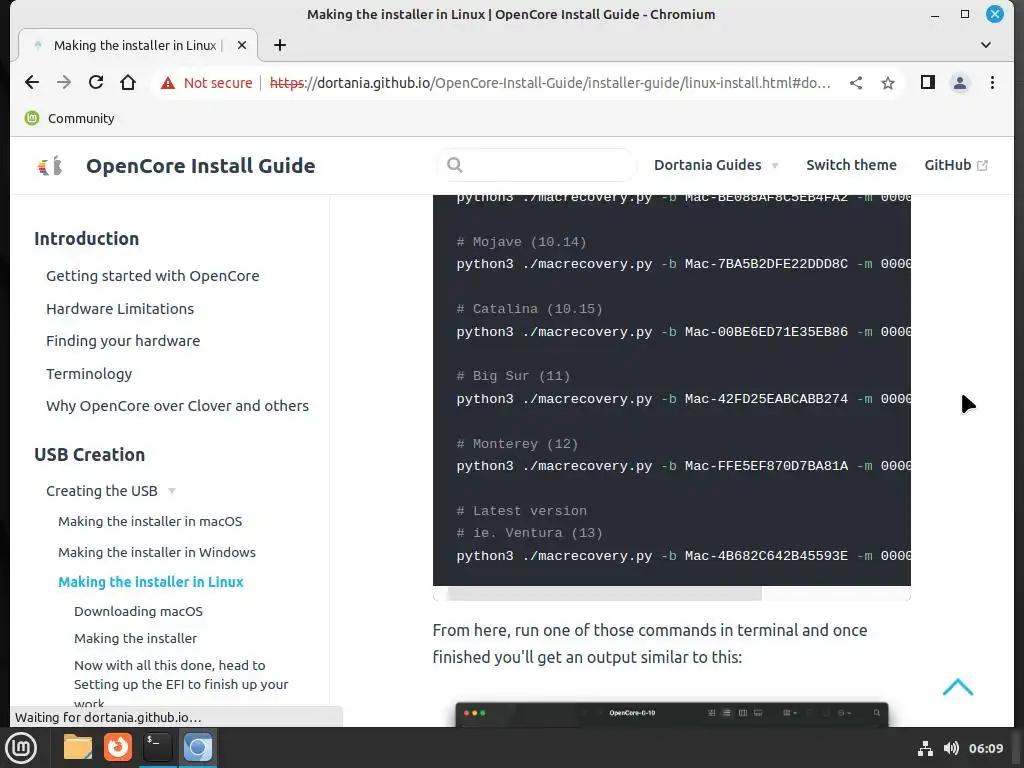
Task: Open Why OpenCore over Clover page
Action: pyautogui.click(x=178, y=406)
